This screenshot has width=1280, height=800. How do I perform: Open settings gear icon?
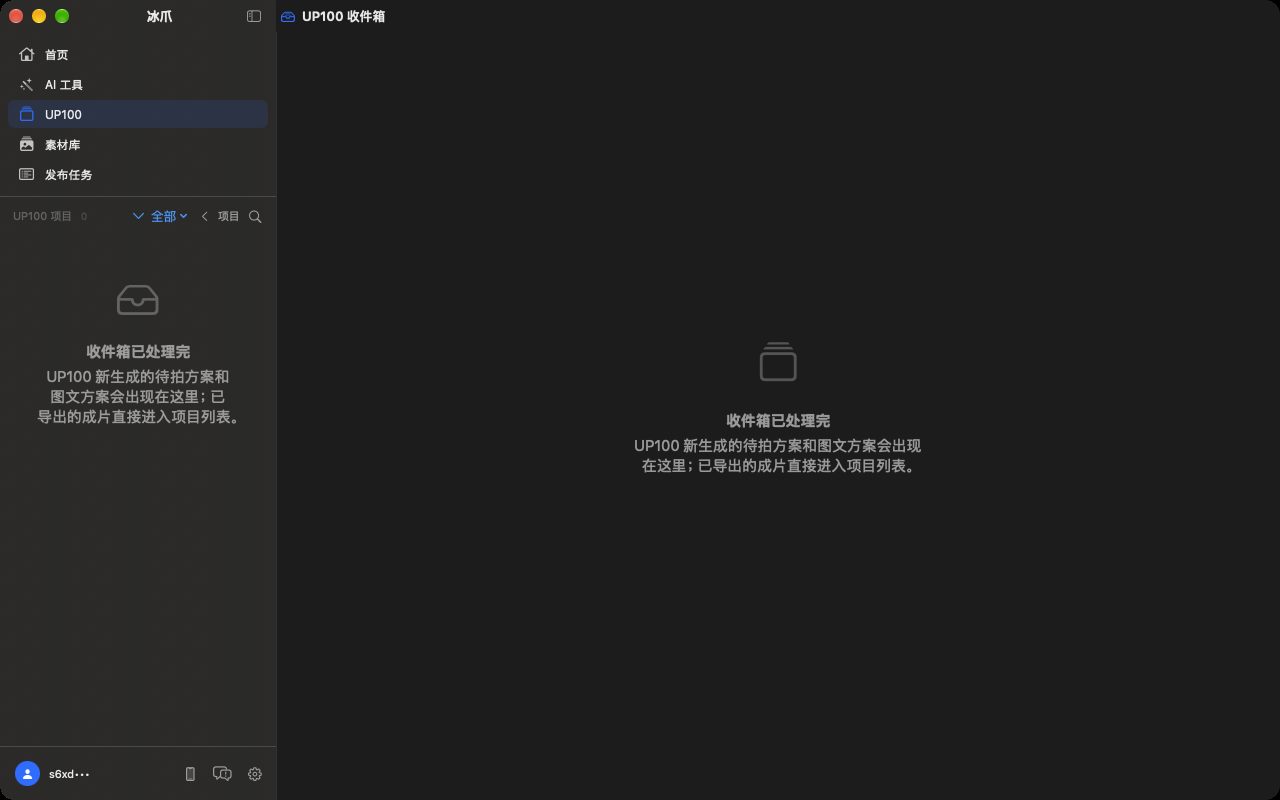(255, 774)
